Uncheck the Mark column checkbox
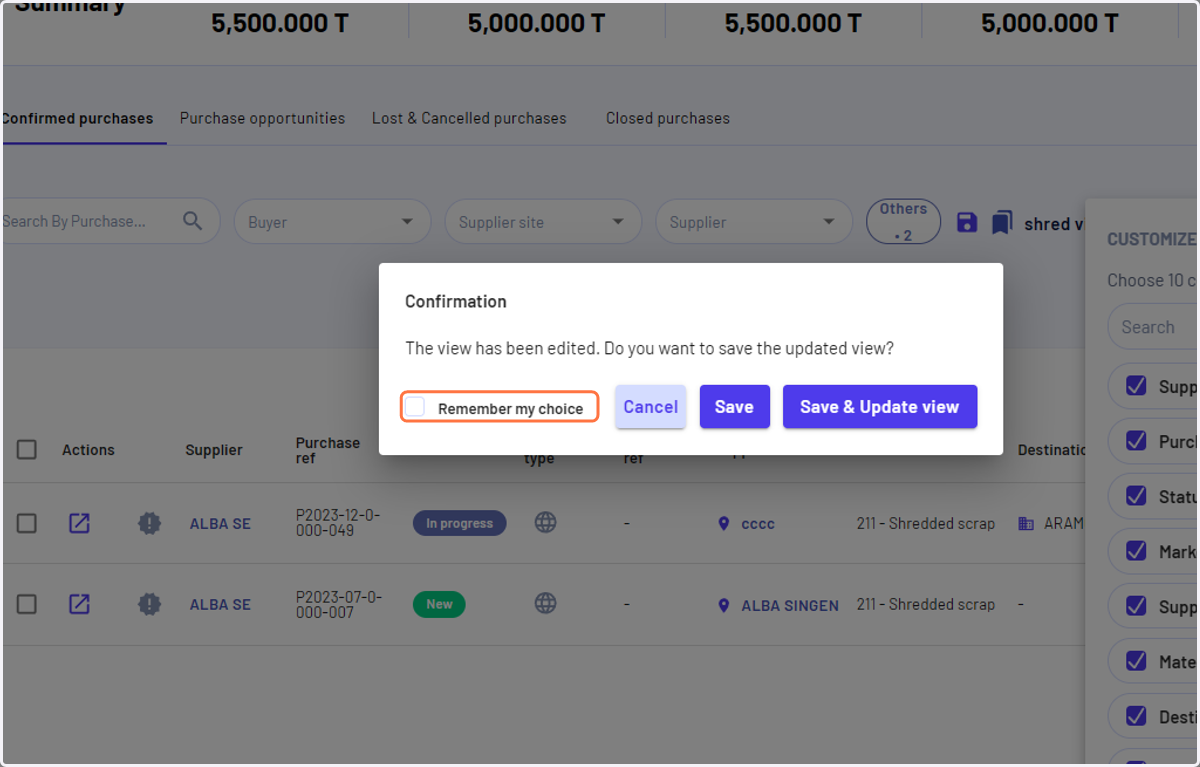The image size is (1200, 767). coord(1136,550)
